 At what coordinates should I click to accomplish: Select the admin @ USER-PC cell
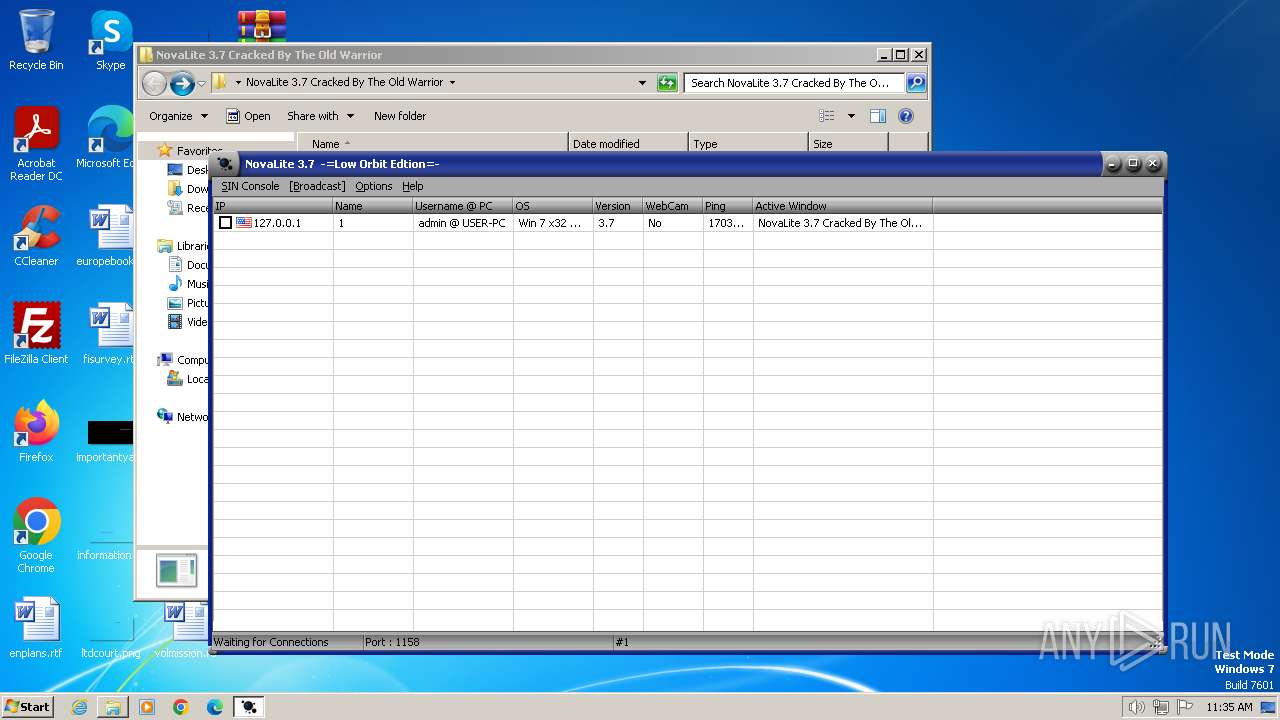462,223
